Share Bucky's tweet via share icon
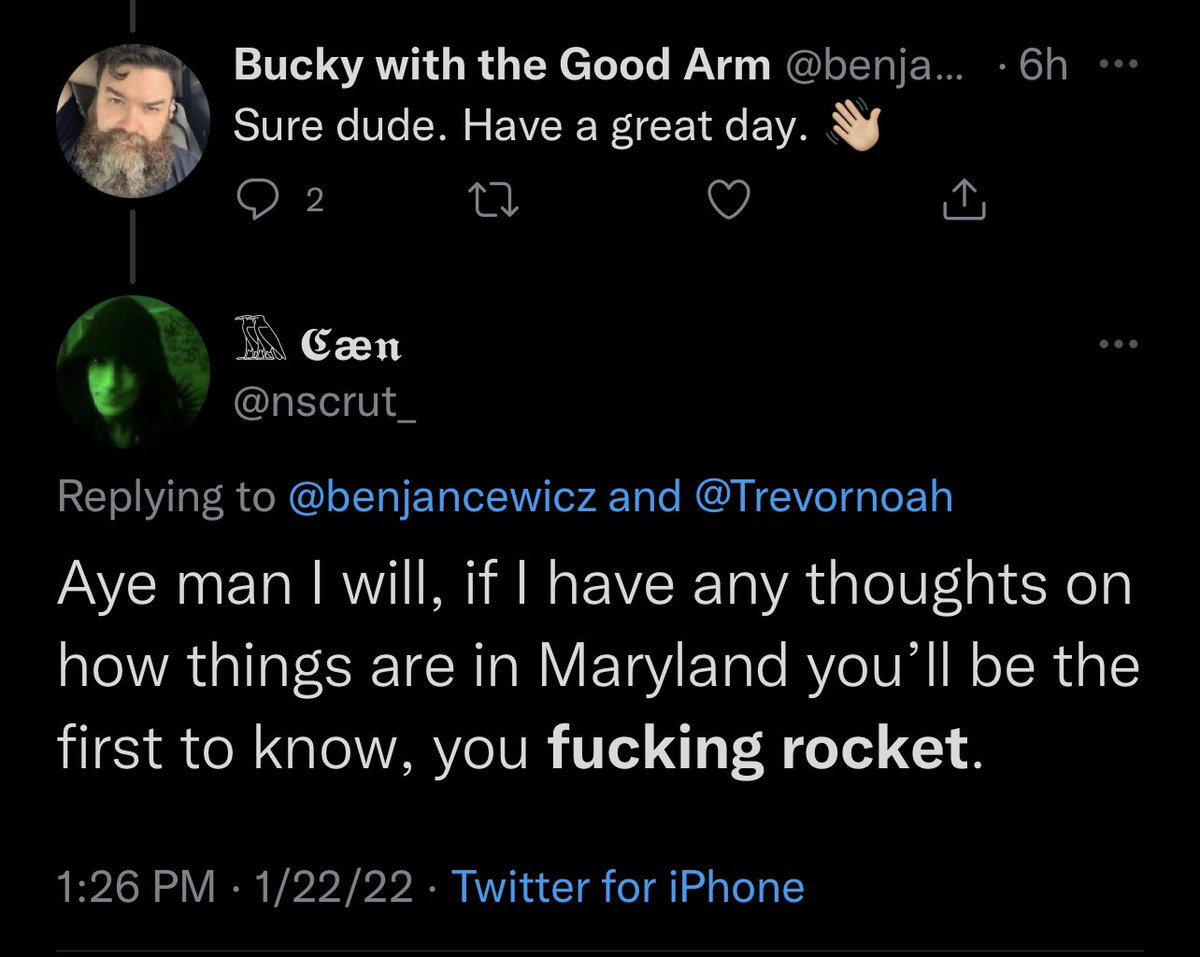The image size is (1200, 957). 965,201
